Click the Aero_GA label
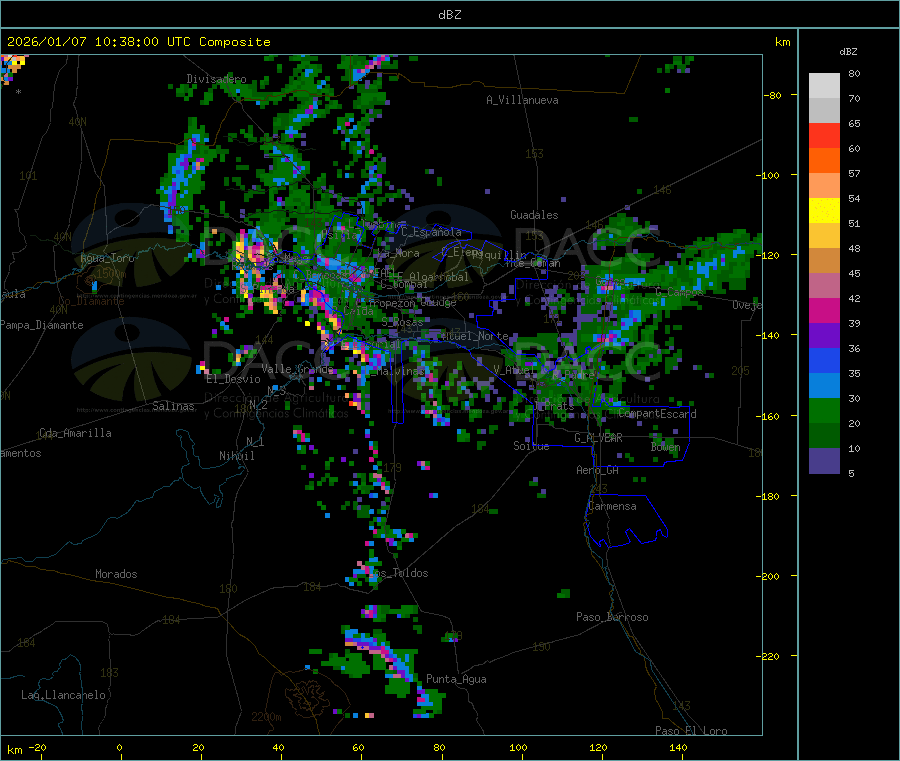900x761 pixels. coord(598,470)
